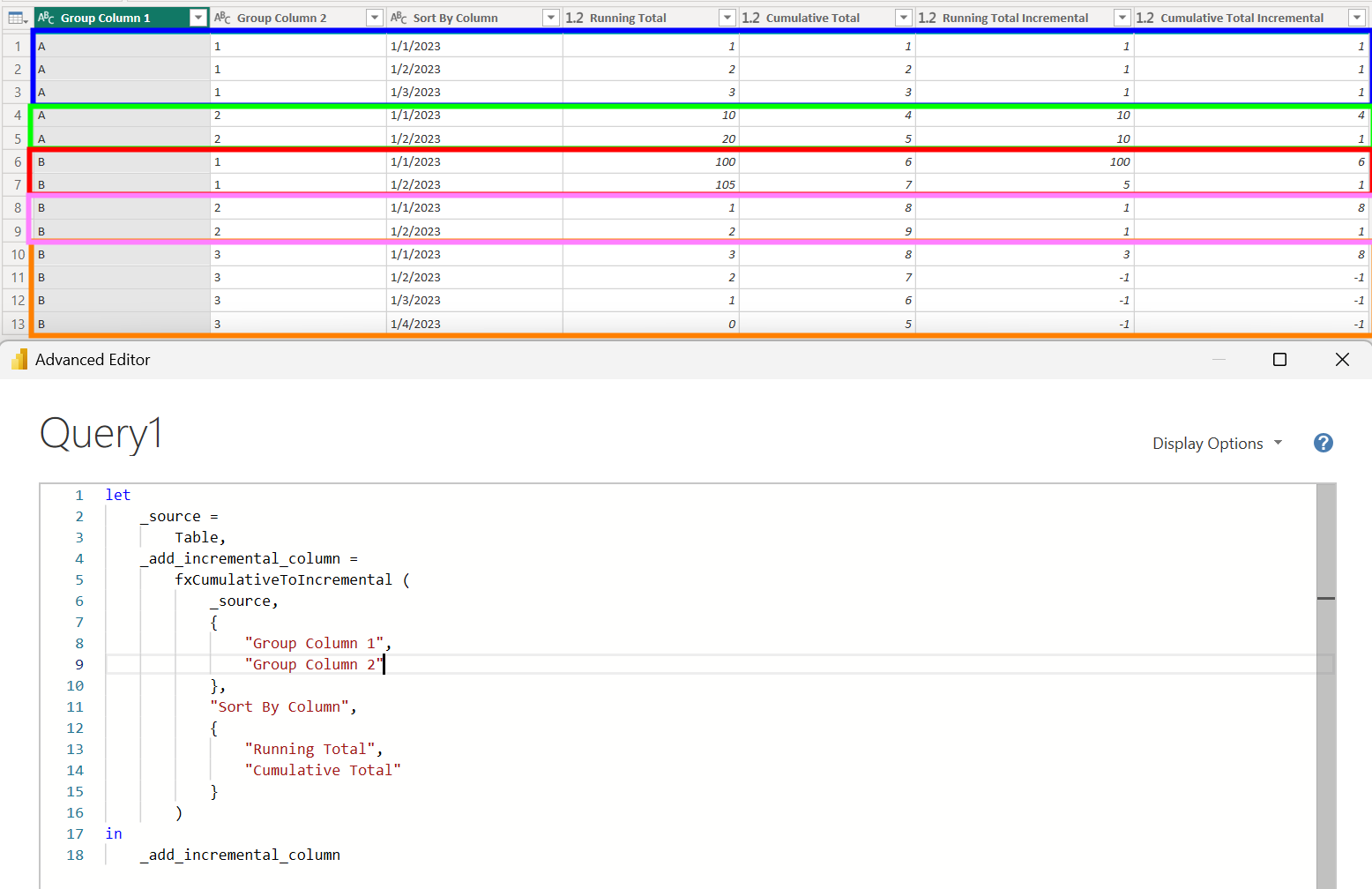The height and width of the screenshot is (889, 1372).
Task: Click the Power BI logo in Advanced Editor
Action: [19, 360]
